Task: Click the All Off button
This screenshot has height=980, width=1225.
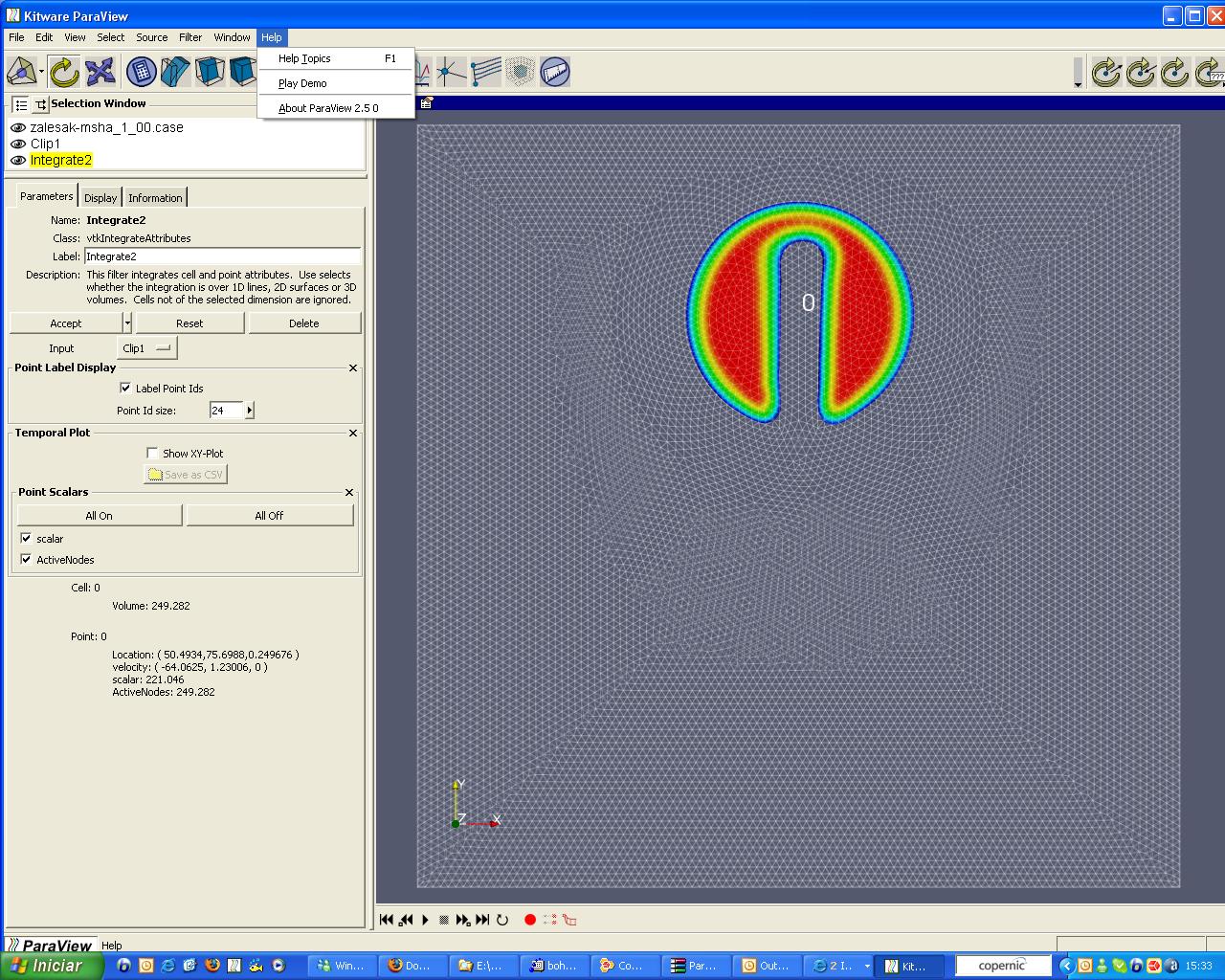Action: click(270, 515)
